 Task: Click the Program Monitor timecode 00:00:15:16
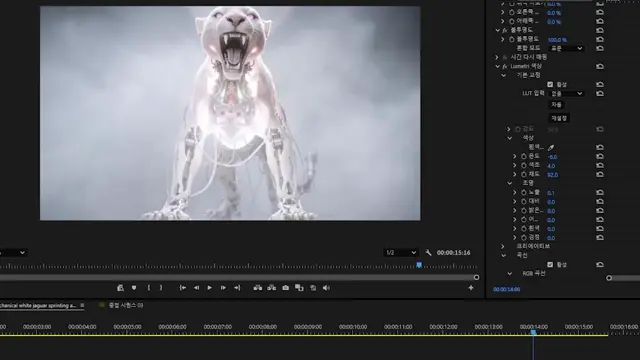tap(453, 253)
